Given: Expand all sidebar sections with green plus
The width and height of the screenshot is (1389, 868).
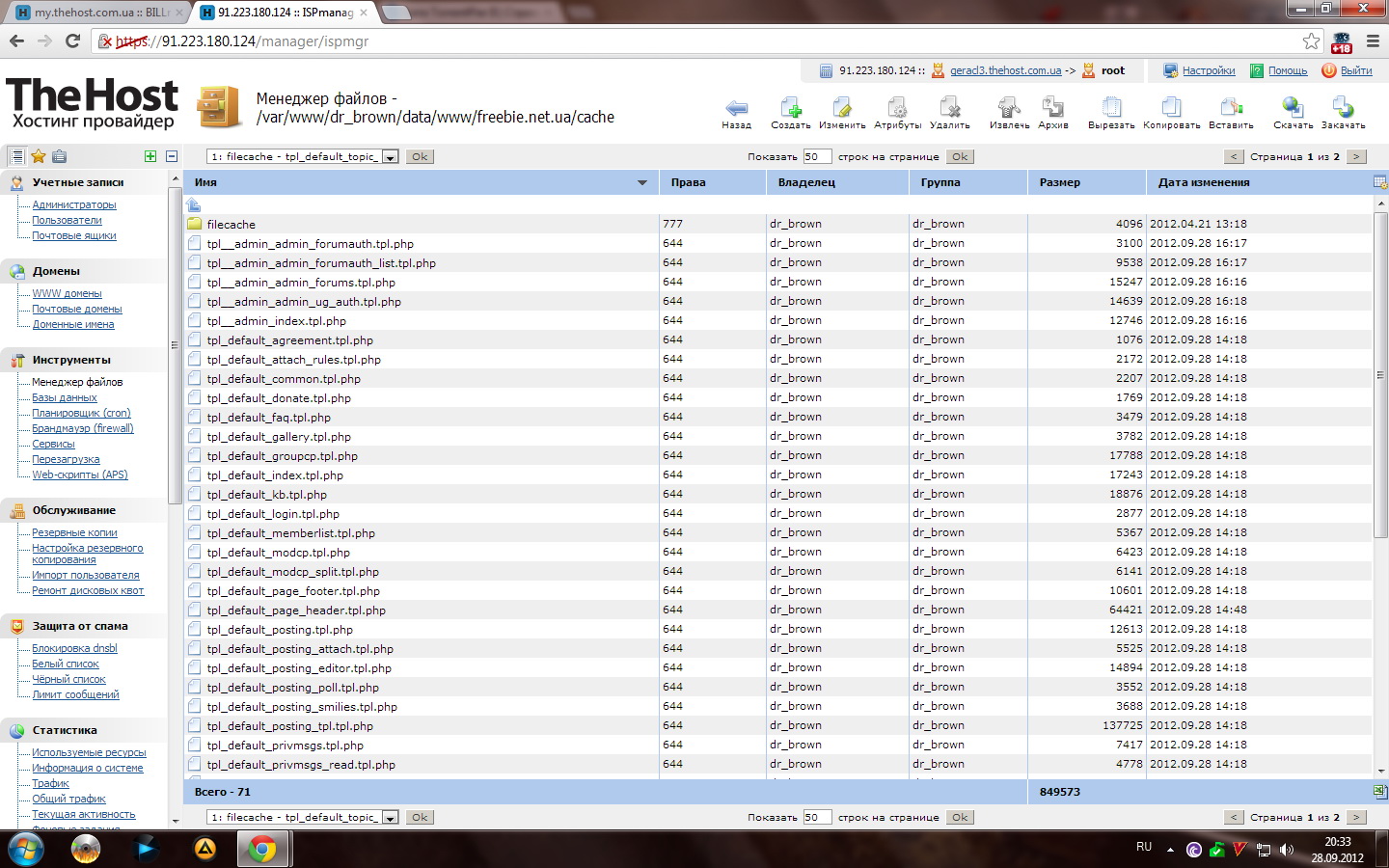Looking at the screenshot, I should click(x=150, y=156).
